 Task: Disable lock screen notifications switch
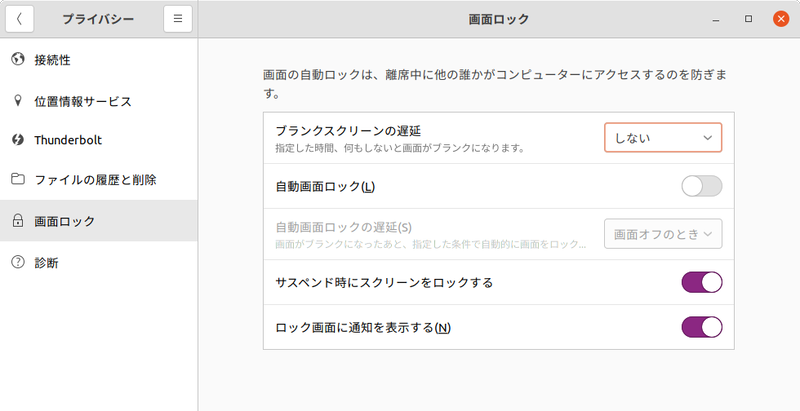tap(701, 327)
